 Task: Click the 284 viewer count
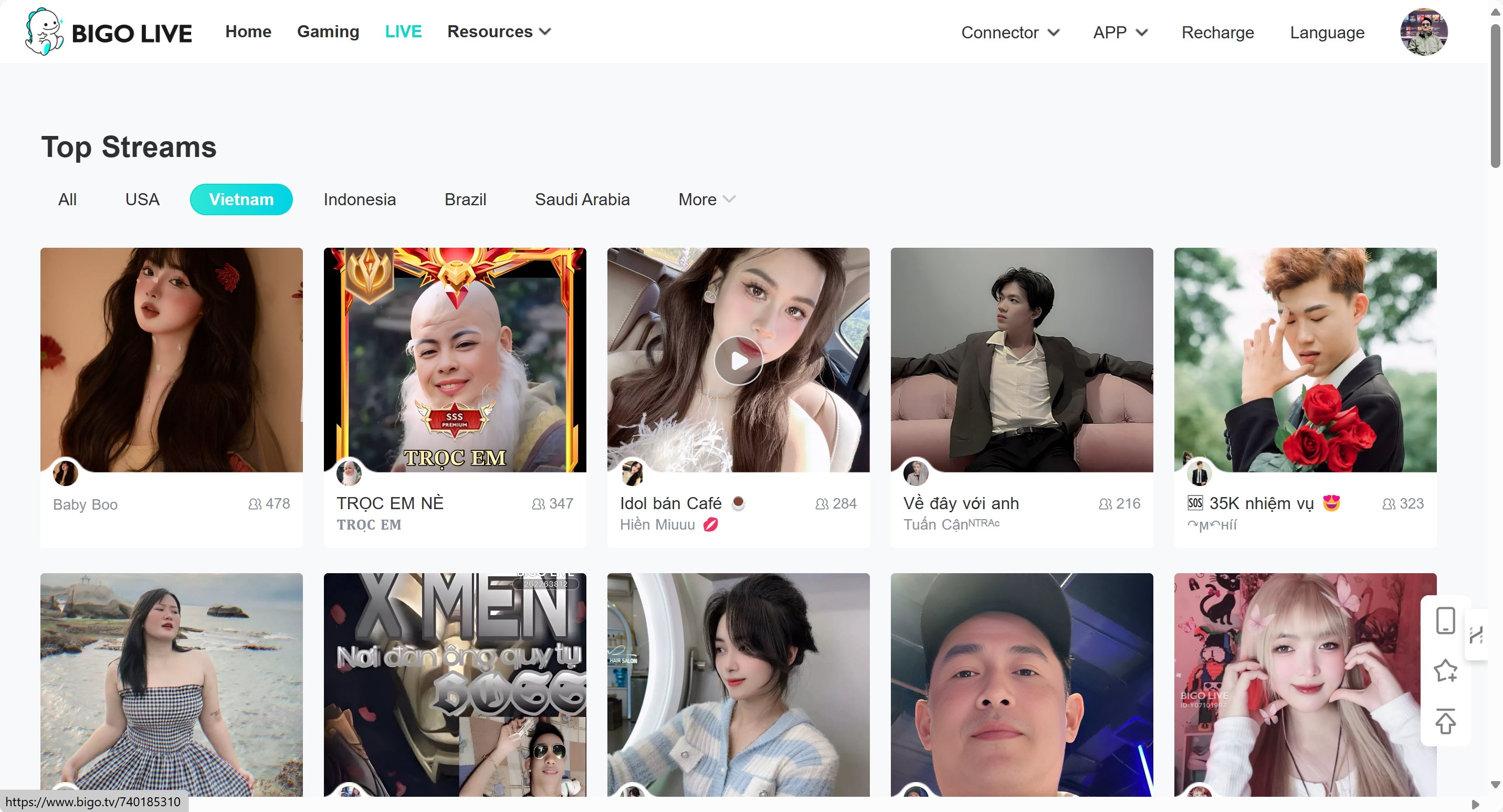coord(836,503)
